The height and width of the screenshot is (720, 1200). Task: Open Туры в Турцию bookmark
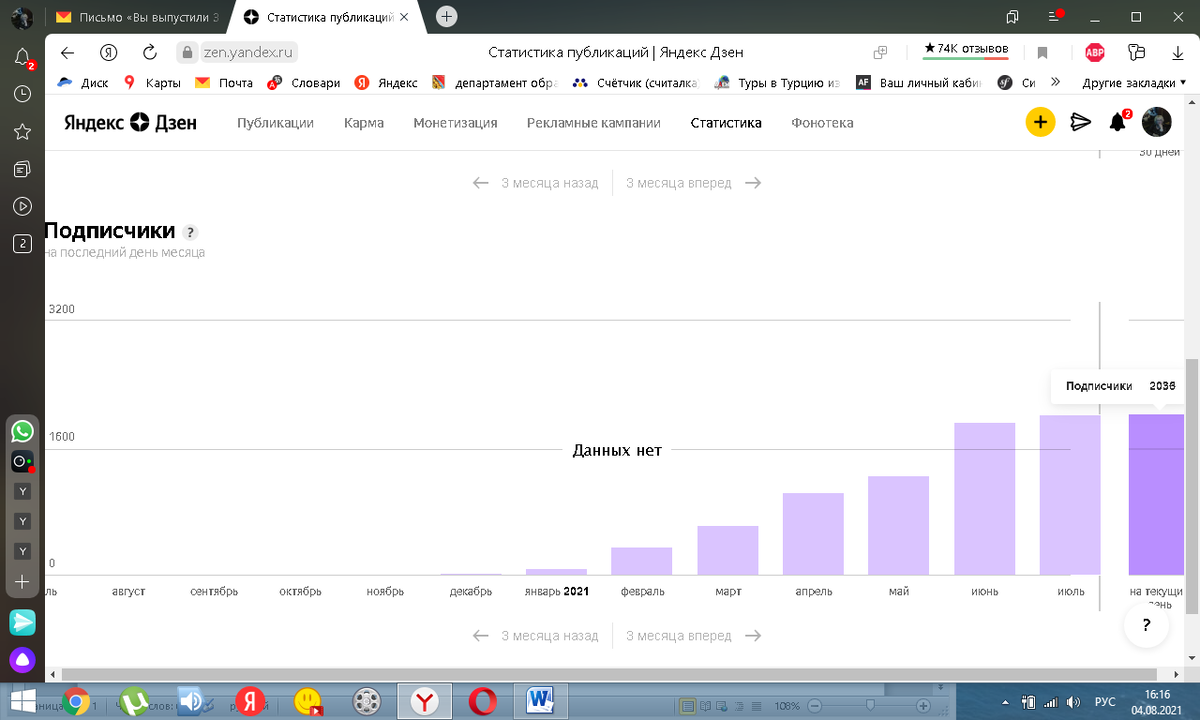(777, 83)
